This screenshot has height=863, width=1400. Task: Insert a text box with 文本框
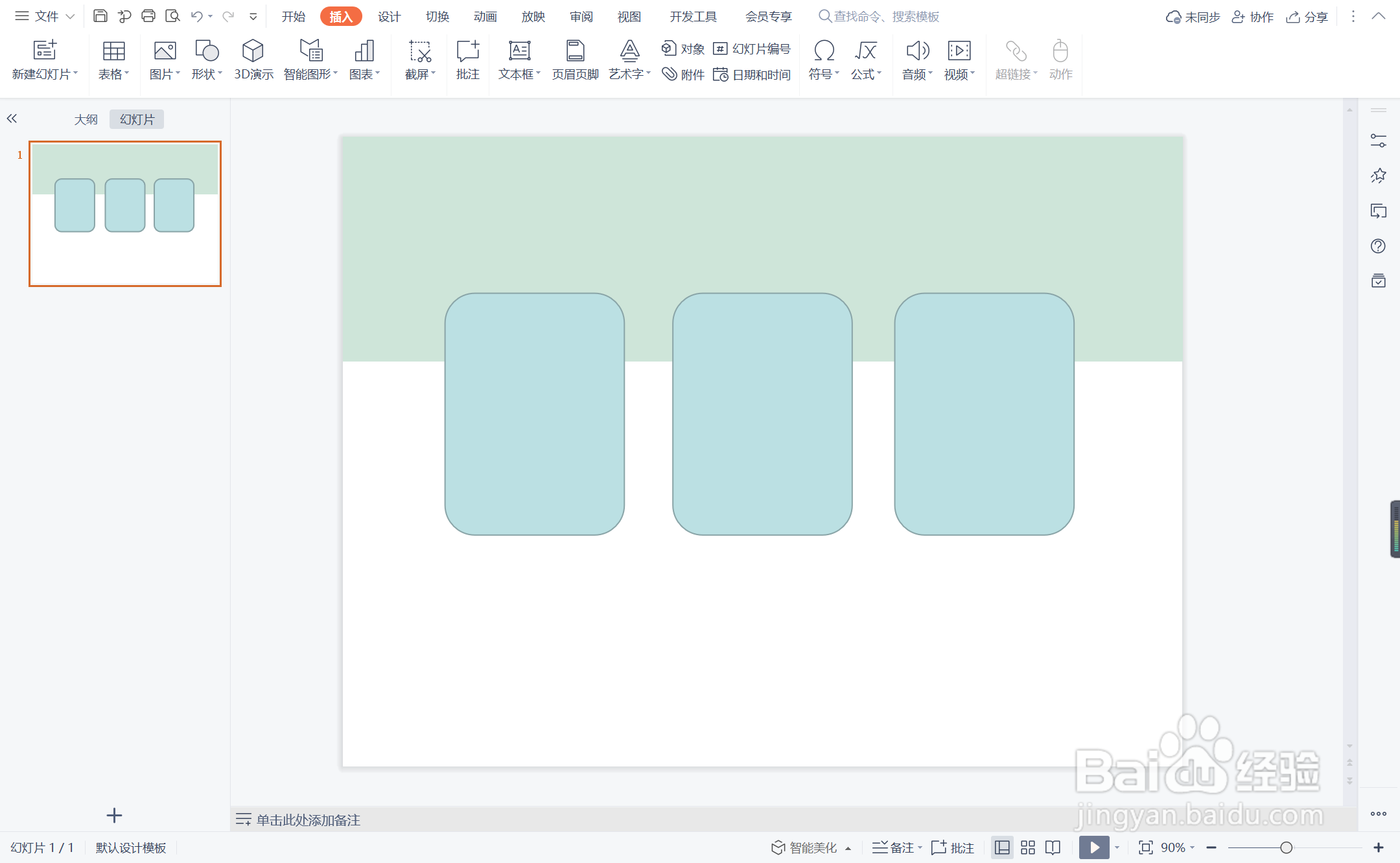click(519, 51)
